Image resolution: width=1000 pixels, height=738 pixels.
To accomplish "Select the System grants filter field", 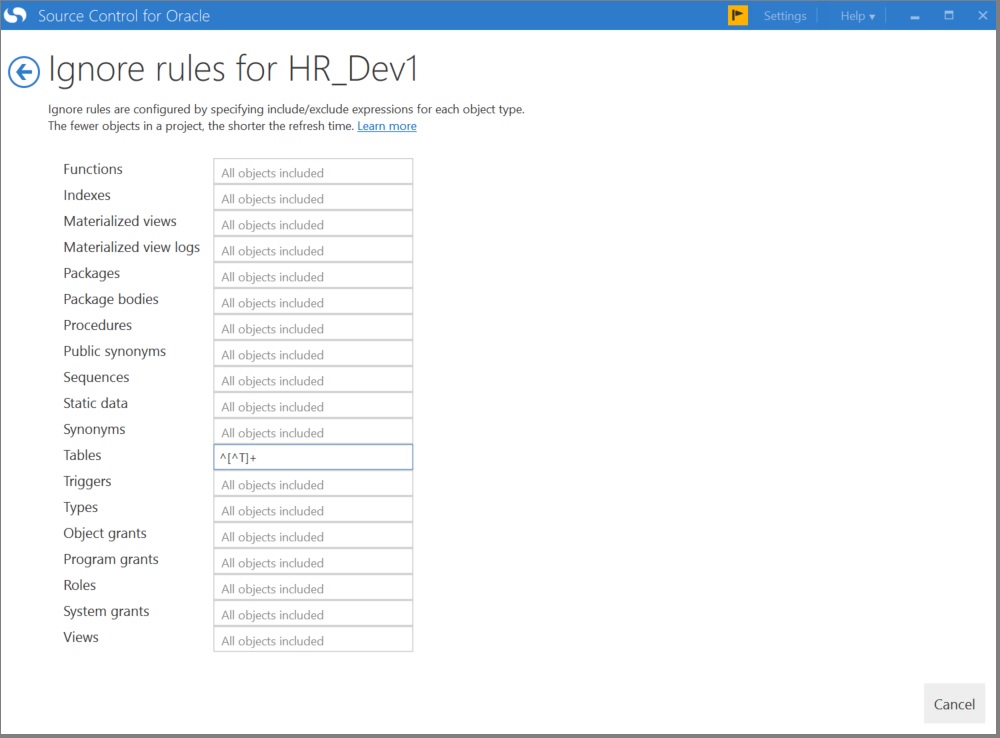I will pos(312,613).
